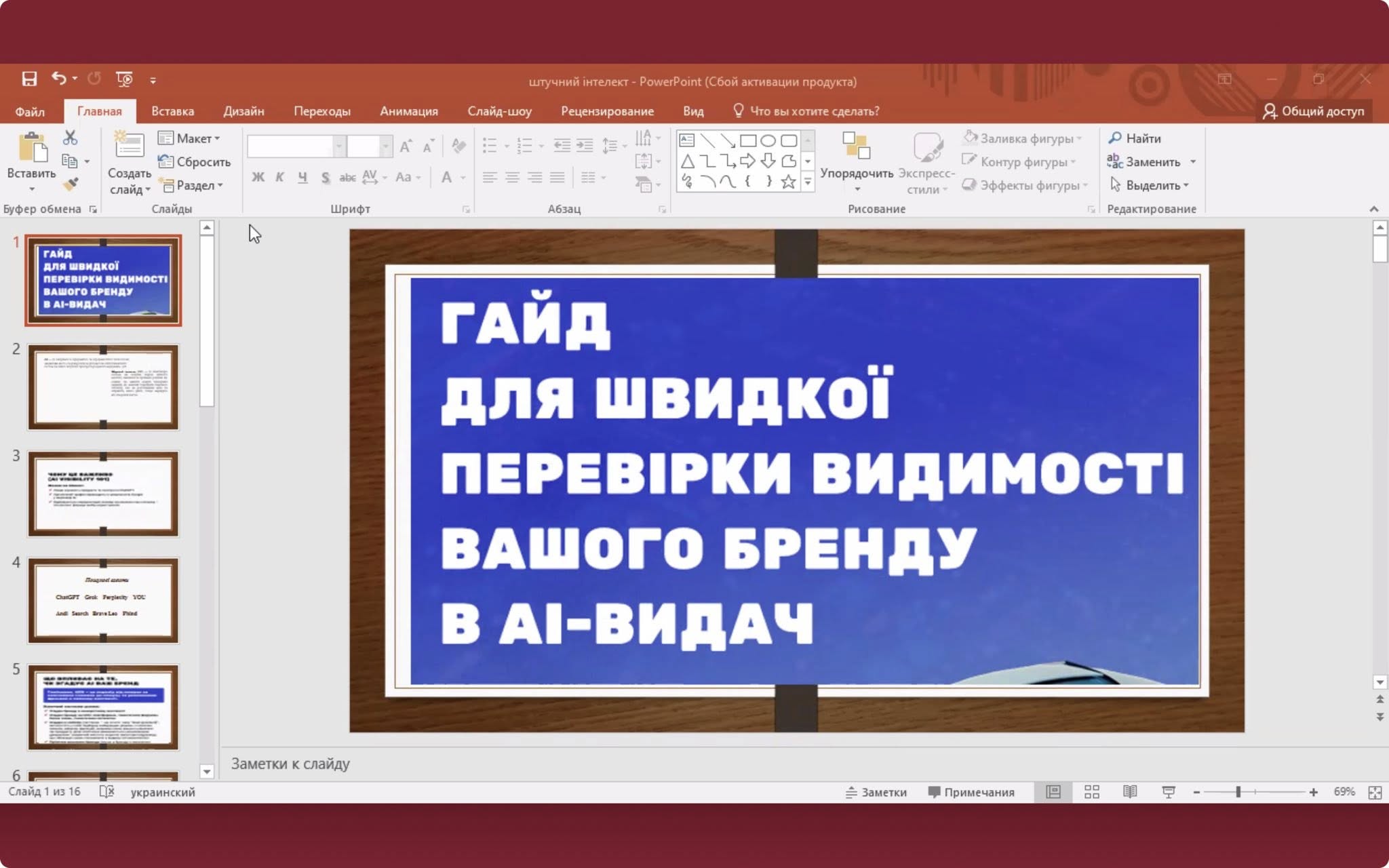The width and height of the screenshot is (1389, 868).
Task: Click the zoom slider handle
Action: tap(1238, 792)
